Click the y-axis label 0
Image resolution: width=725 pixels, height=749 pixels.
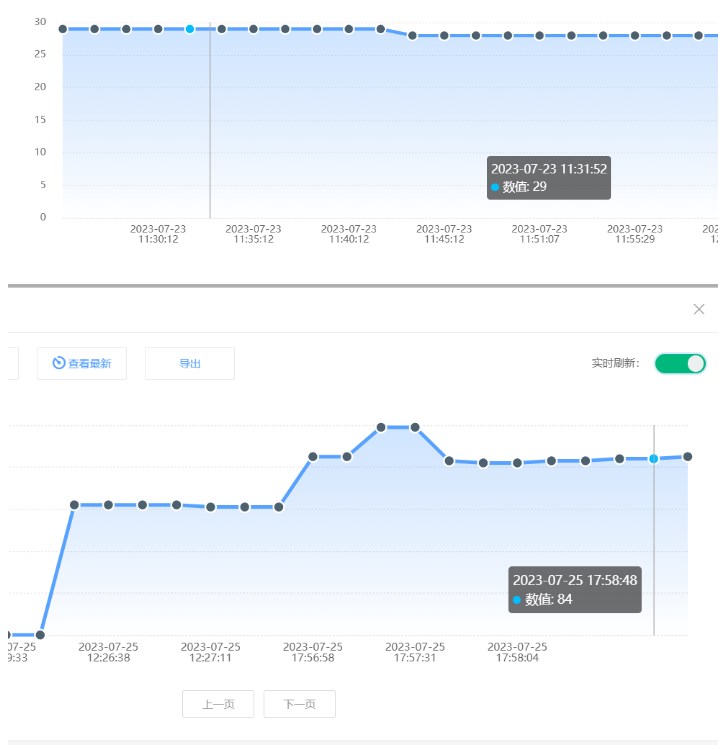[x=43, y=217]
